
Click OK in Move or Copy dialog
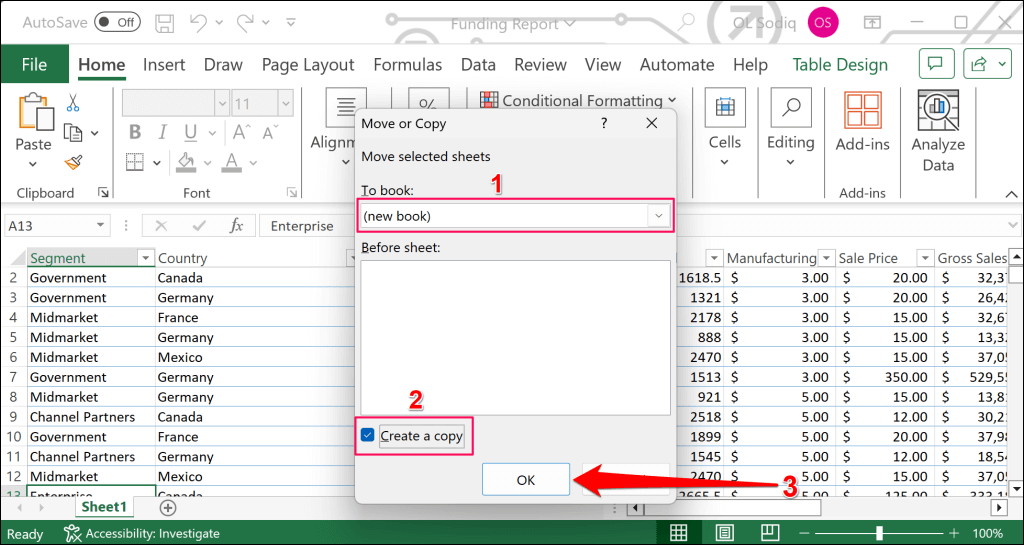tap(526, 480)
